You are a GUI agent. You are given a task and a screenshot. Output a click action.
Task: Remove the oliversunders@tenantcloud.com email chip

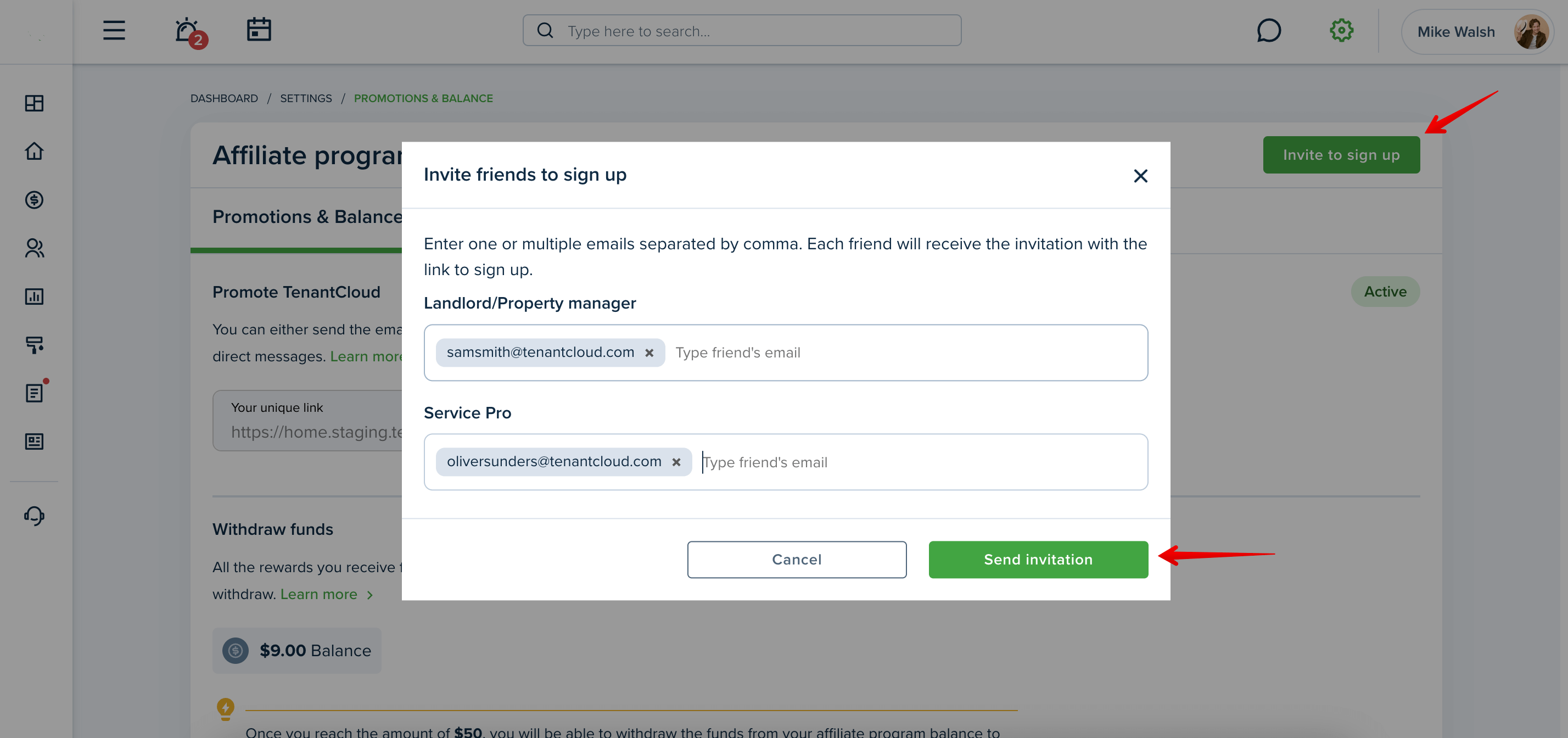676,462
